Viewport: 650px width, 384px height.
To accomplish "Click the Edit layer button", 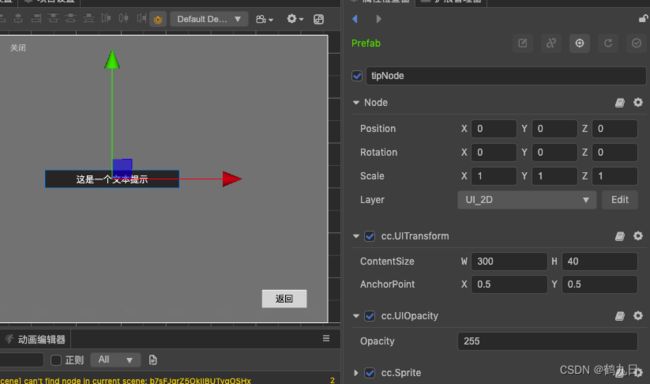I will point(619,200).
